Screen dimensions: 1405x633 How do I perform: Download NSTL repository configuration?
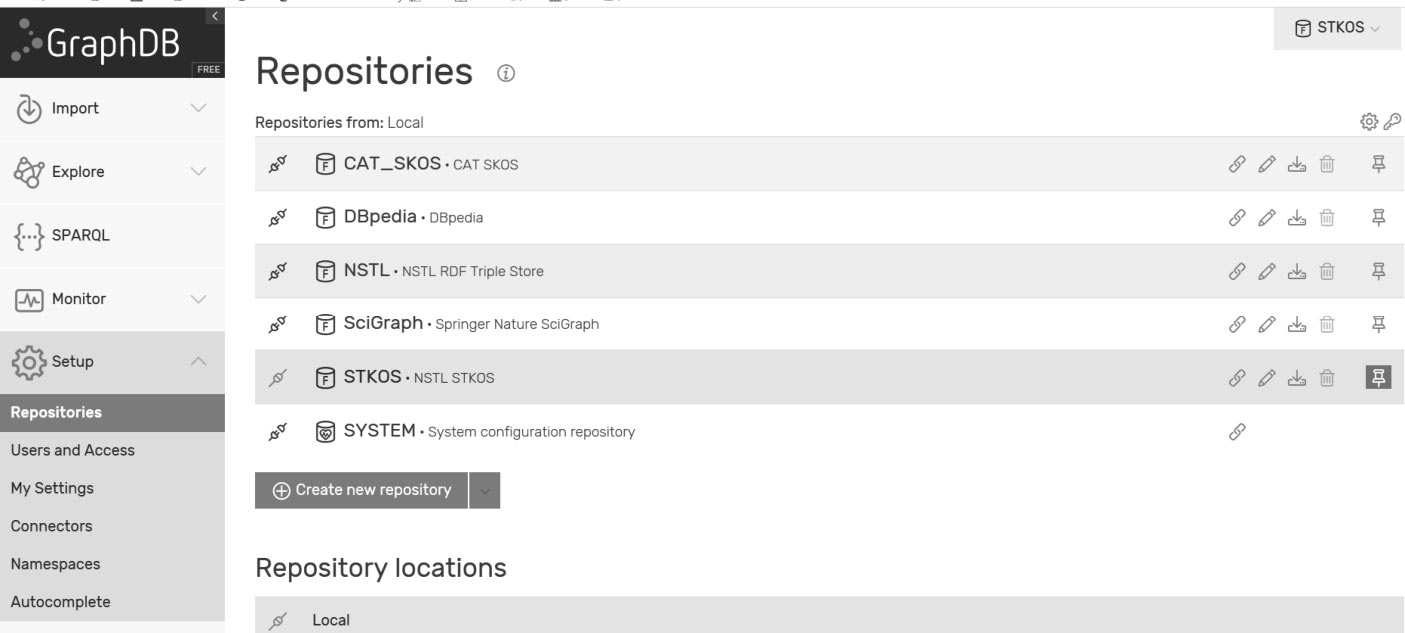pos(1297,271)
